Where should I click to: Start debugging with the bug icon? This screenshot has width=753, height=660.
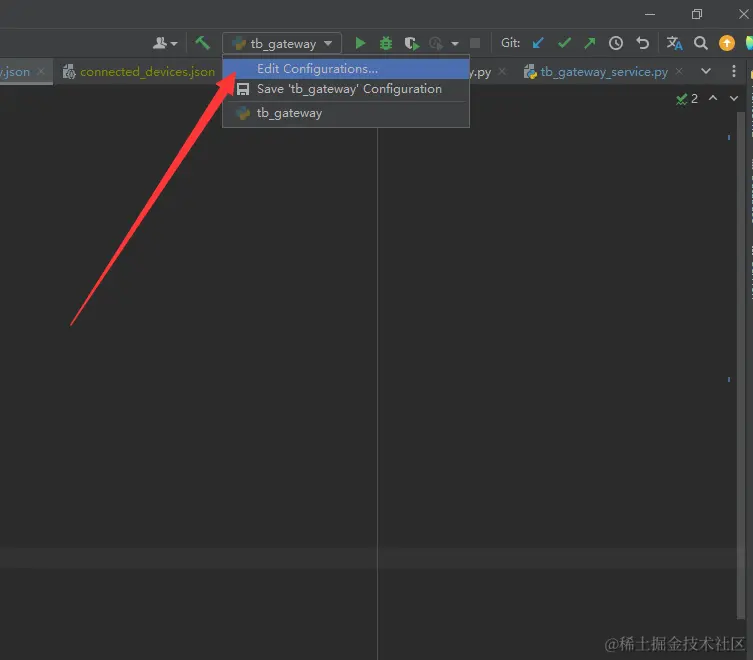pos(386,43)
